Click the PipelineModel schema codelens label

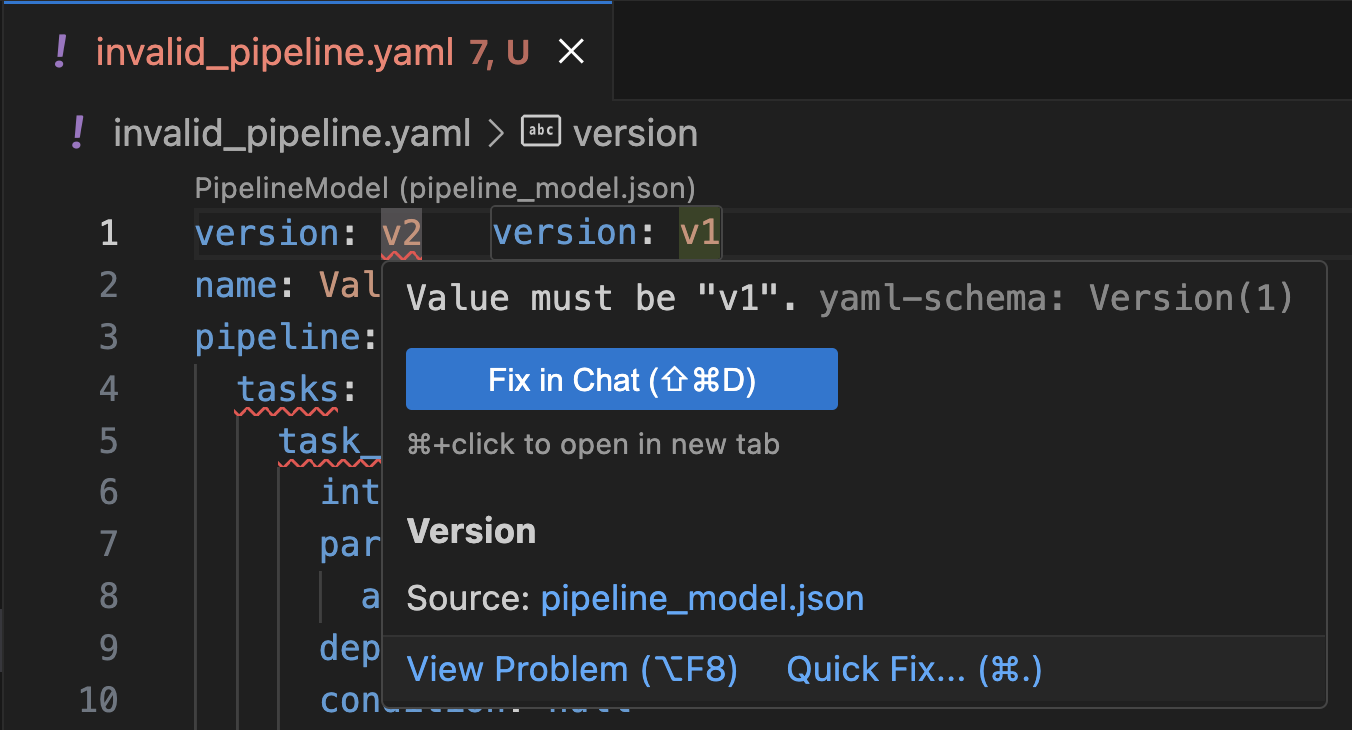(444, 188)
